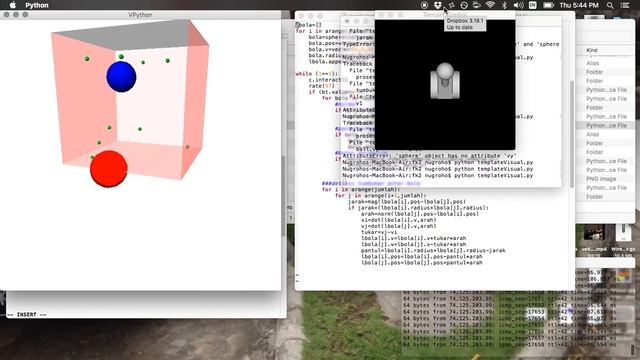Open the Python application menu
This screenshot has height=360, width=640.
(37, 5)
